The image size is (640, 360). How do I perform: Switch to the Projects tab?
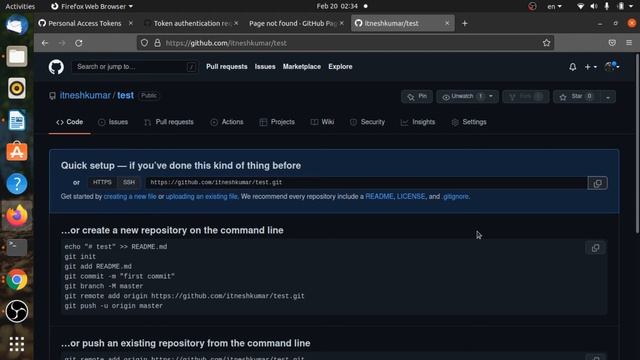click(277, 122)
